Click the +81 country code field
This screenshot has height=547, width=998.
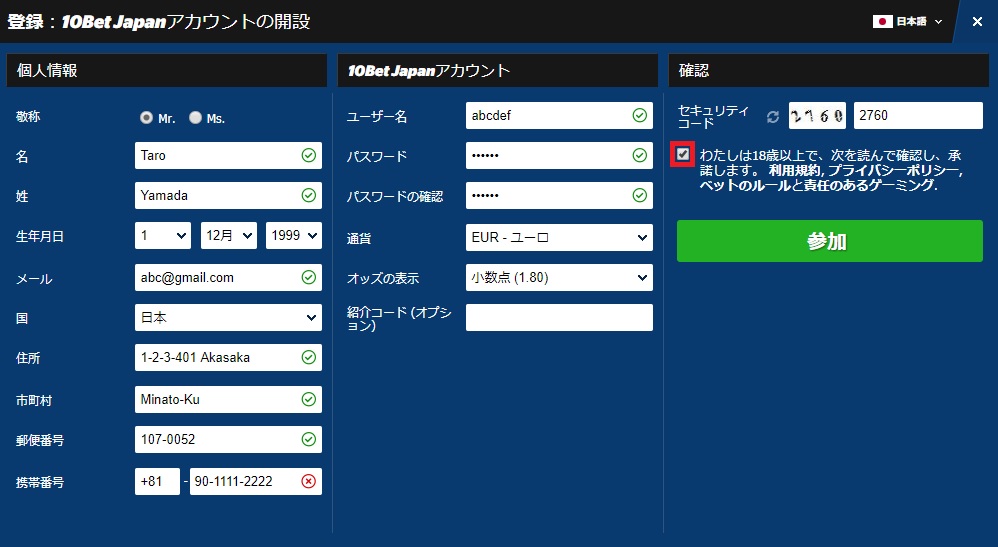tap(157, 481)
